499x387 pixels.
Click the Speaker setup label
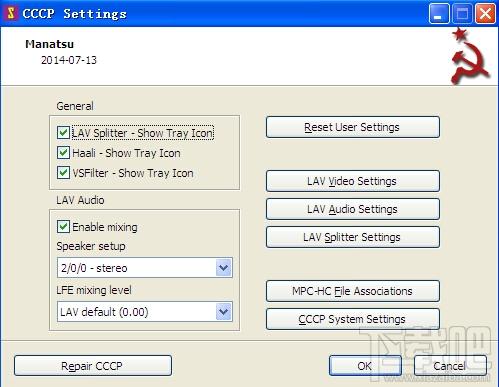tap(91, 246)
